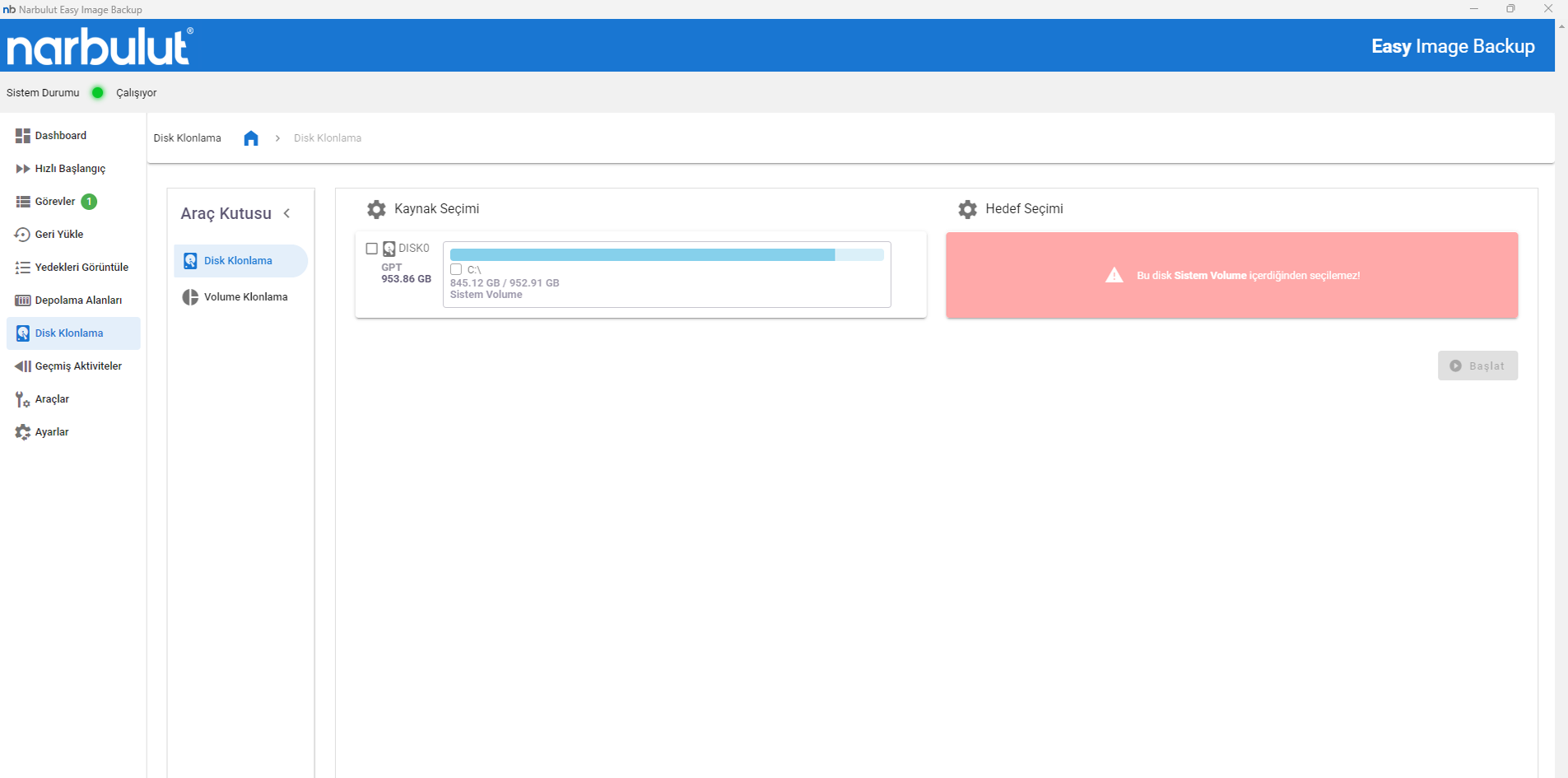Open Yedekleri Görüntüle in sidebar

pyautogui.click(x=81, y=268)
